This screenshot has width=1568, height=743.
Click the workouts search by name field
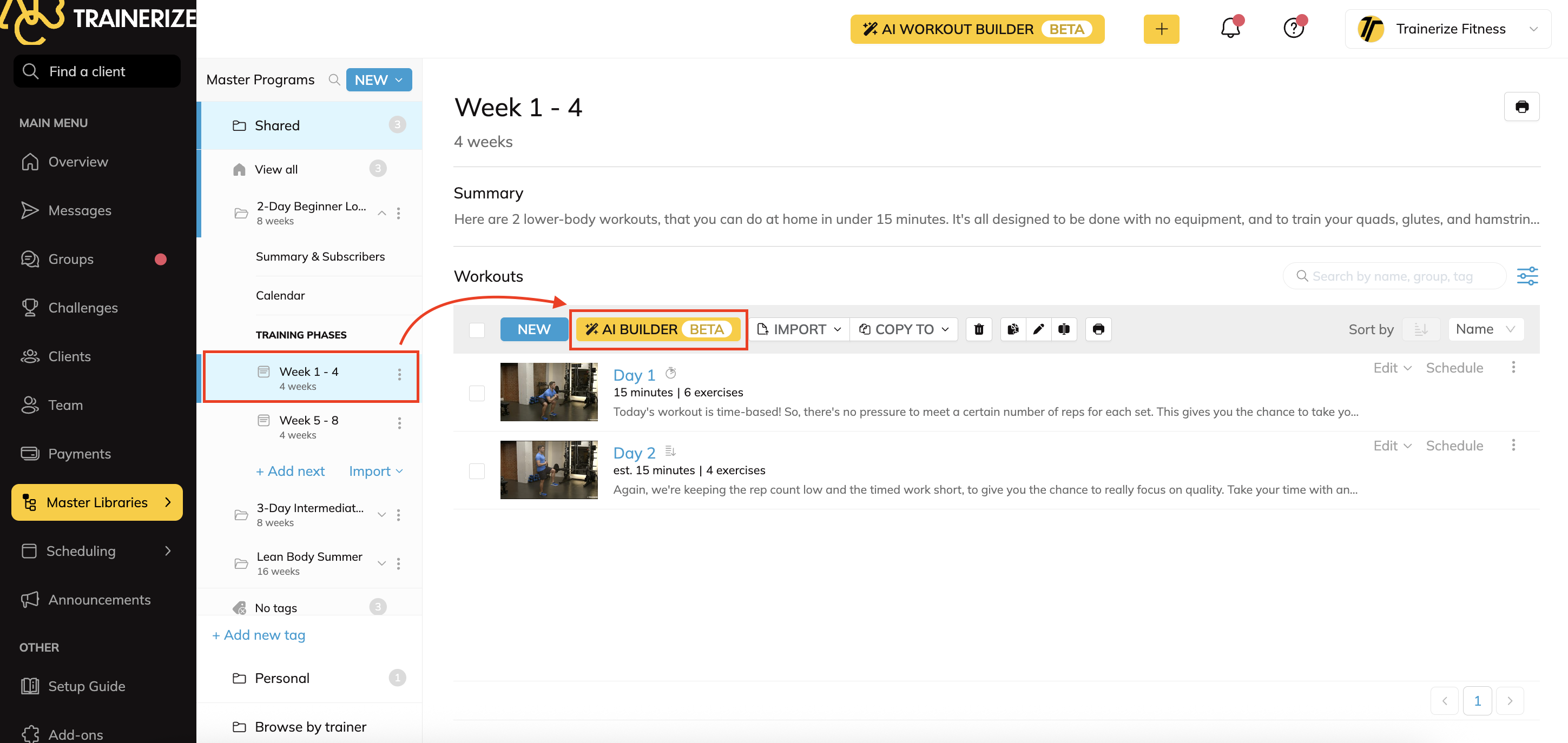(x=1393, y=276)
